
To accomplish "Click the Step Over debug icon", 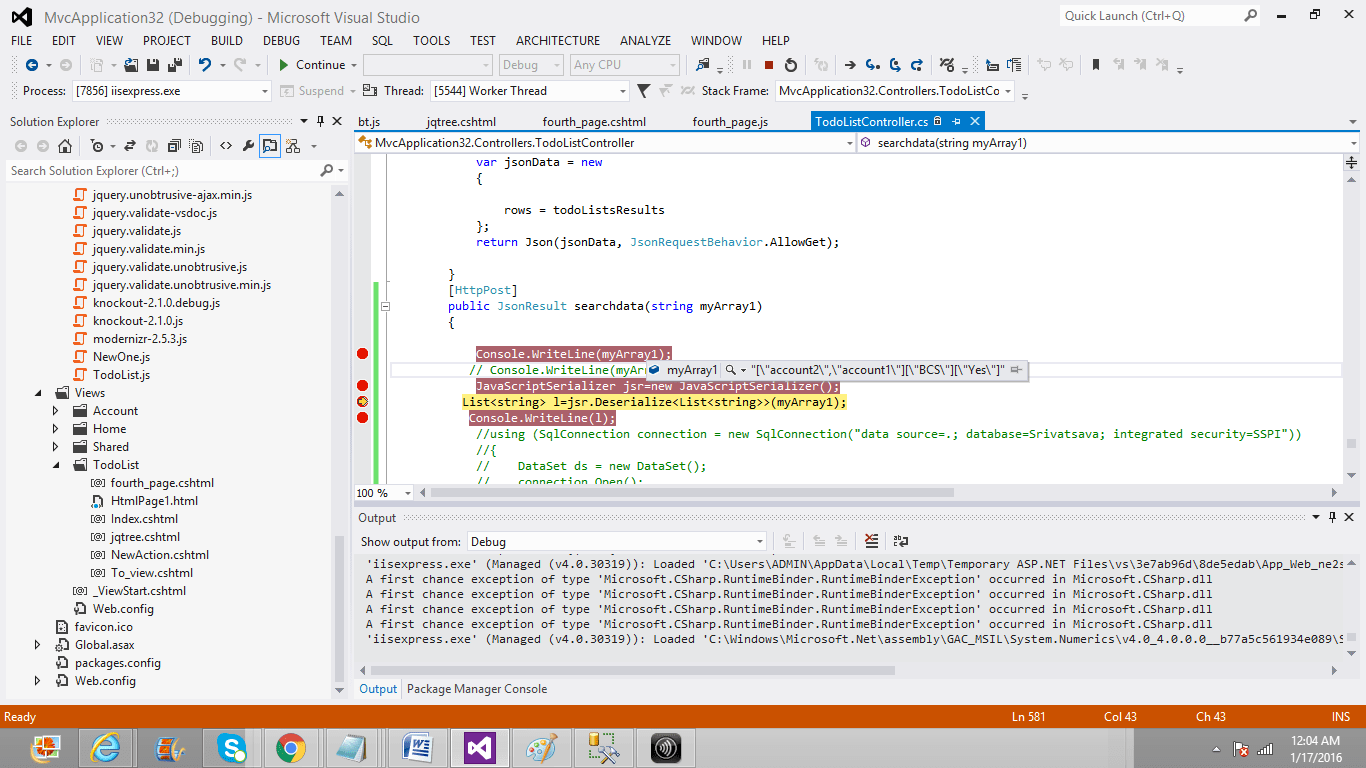I will coord(895,65).
